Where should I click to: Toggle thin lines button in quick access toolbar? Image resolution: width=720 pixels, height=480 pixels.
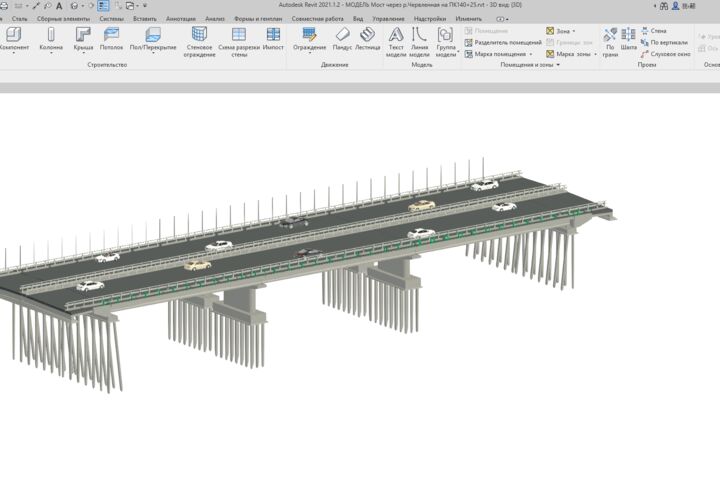pyautogui.click(x=103, y=6)
